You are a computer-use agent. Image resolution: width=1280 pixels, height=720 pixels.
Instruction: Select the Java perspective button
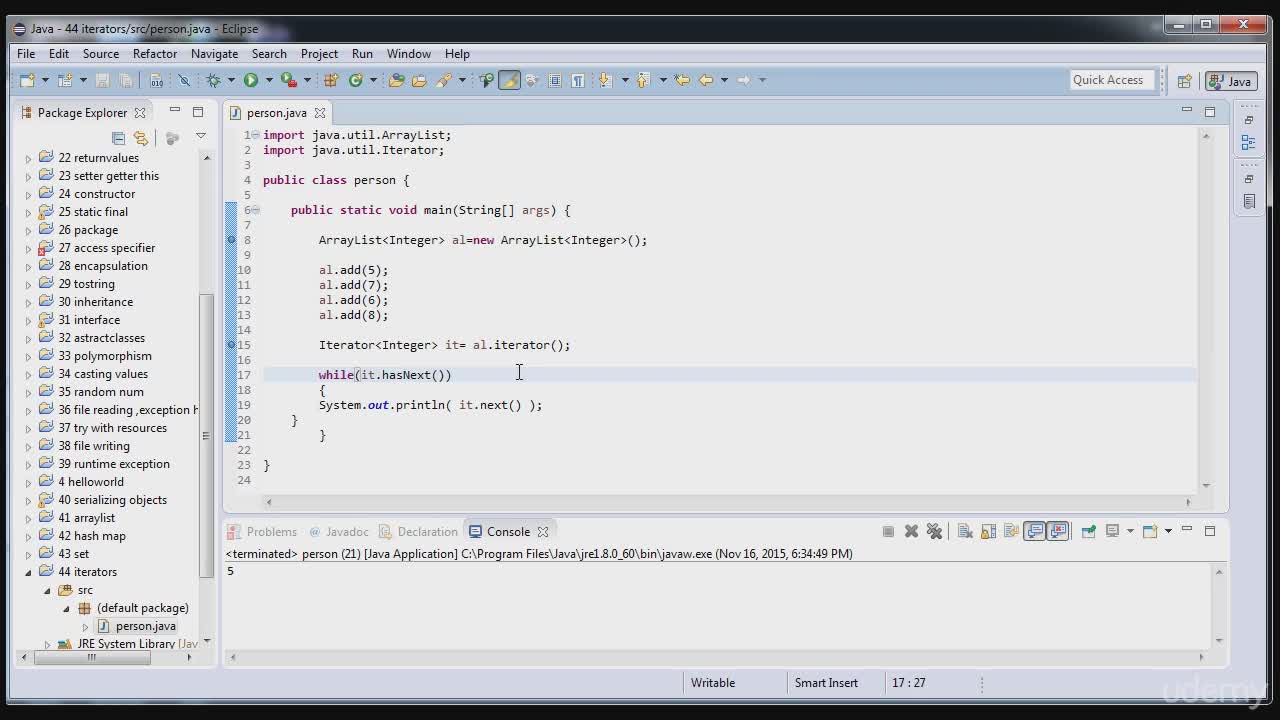pos(1230,81)
